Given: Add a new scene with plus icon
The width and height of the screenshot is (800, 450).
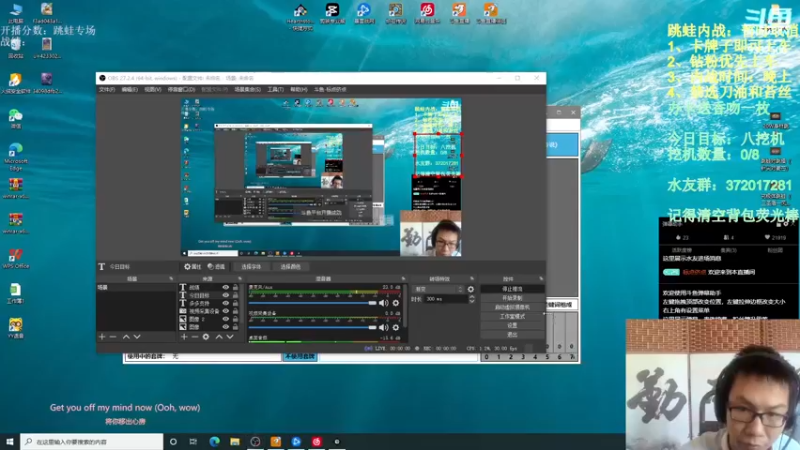Looking at the screenshot, I should pyautogui.click(x=102, y=337).
